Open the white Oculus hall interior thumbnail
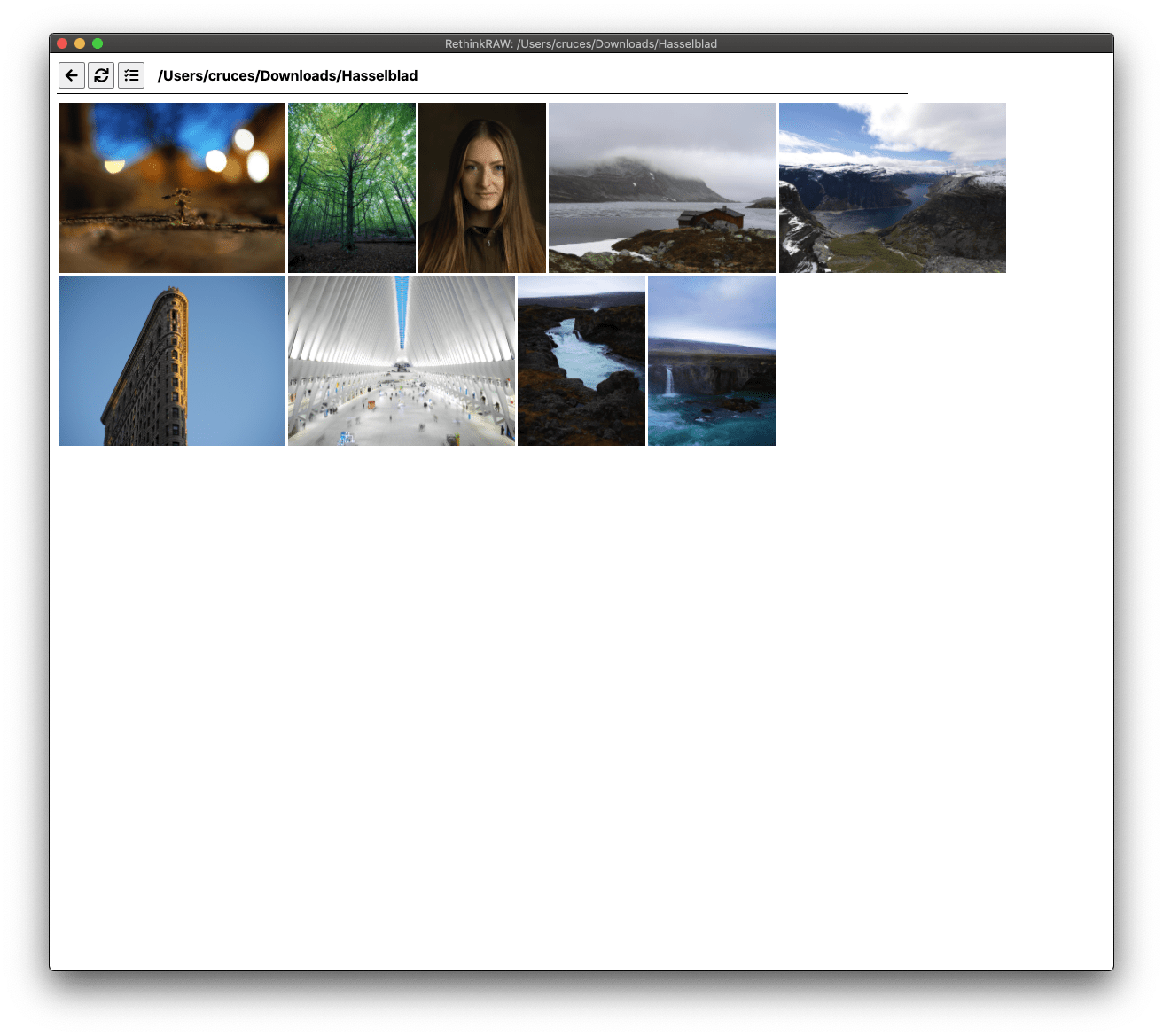Image resolution: width=1163 pixels, height=1036 pixels. pos(402,361)
